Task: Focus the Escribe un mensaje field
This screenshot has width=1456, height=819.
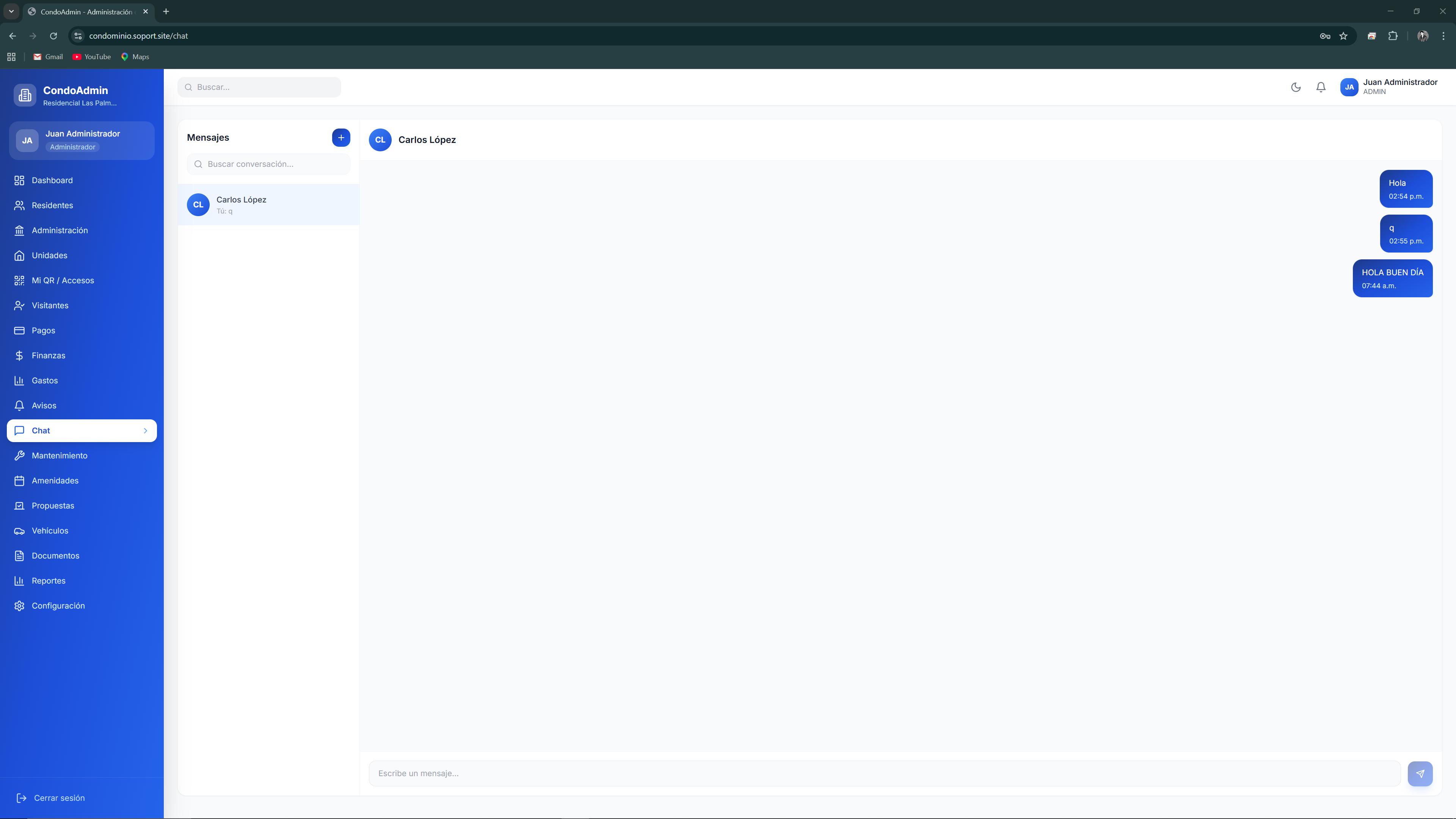Action: point(884,773)
